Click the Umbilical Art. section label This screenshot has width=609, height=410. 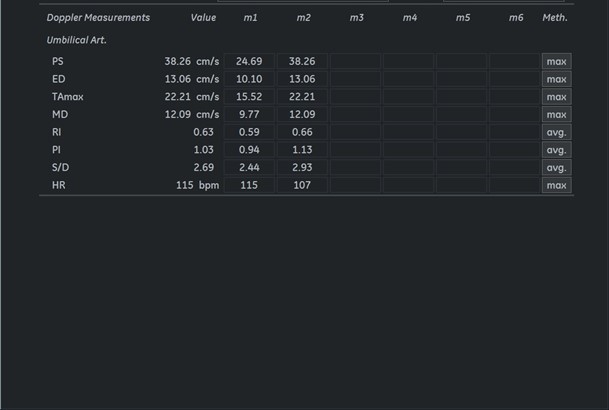(x=77, y=40)
